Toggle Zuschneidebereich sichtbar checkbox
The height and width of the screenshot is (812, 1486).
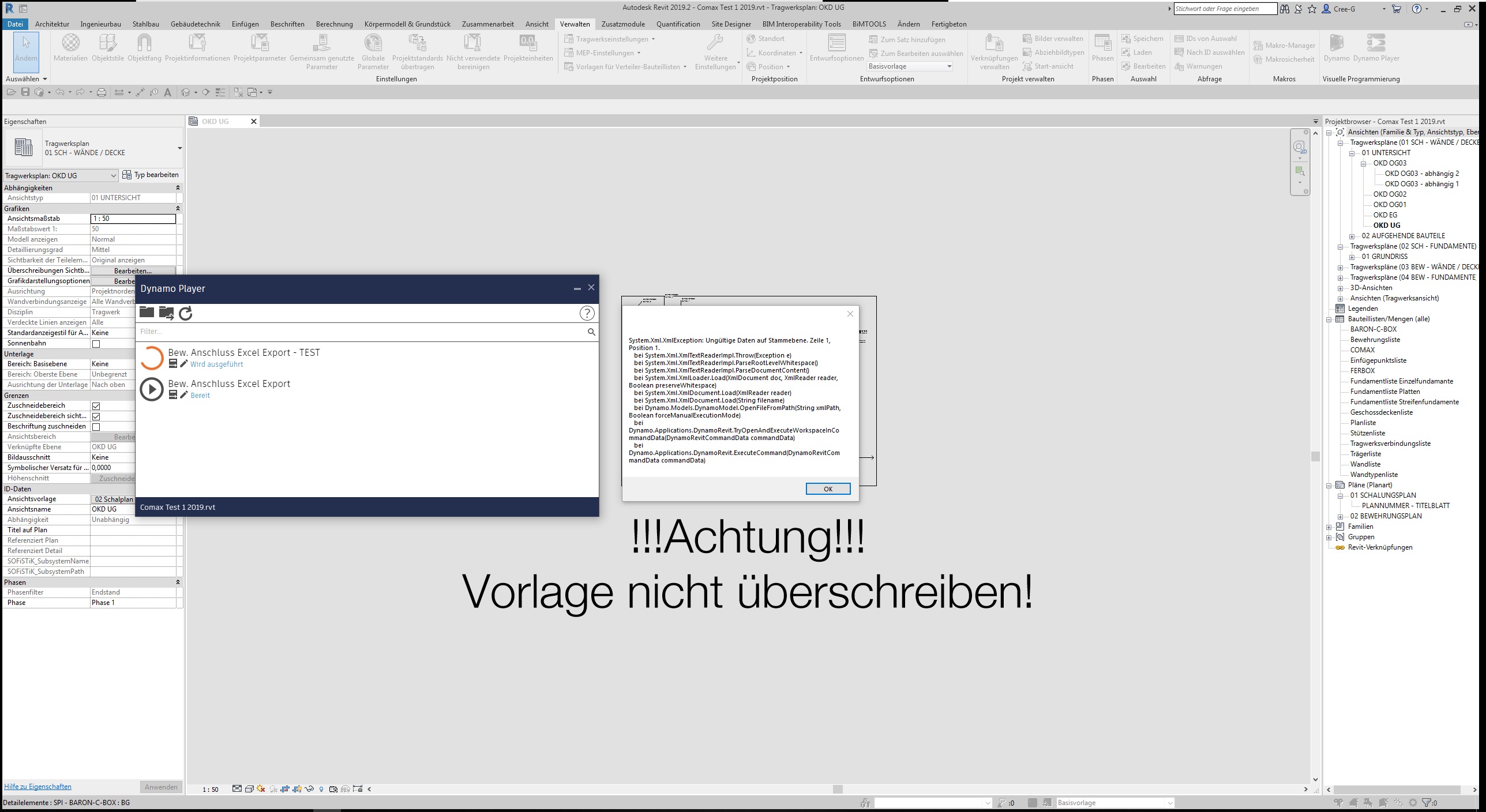point(96,416)
